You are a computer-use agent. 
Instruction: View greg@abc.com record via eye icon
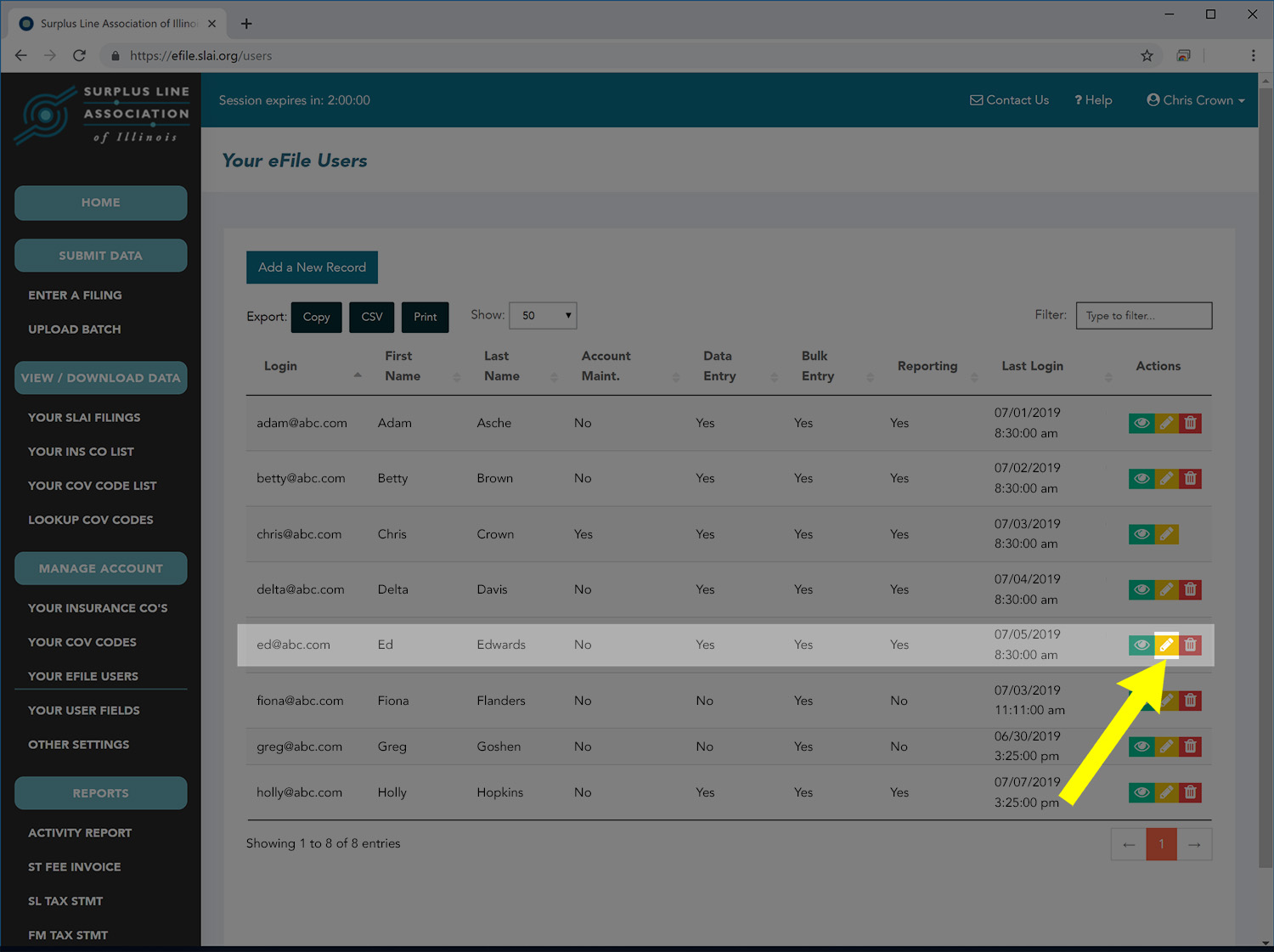1142,746
